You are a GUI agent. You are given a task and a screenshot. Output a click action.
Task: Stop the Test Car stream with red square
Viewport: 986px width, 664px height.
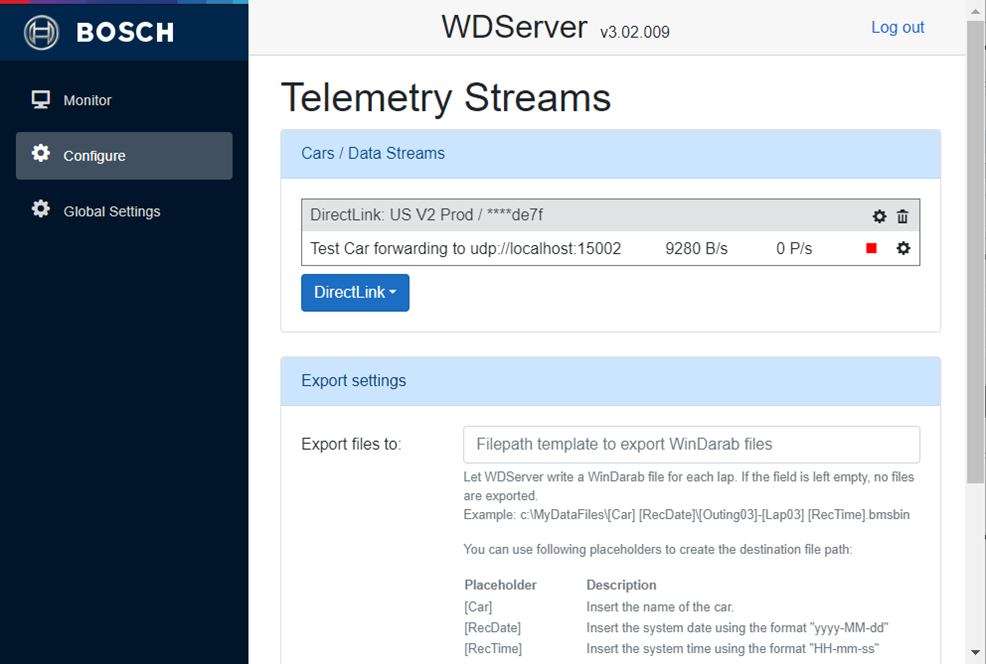click(x=871, y=248)
